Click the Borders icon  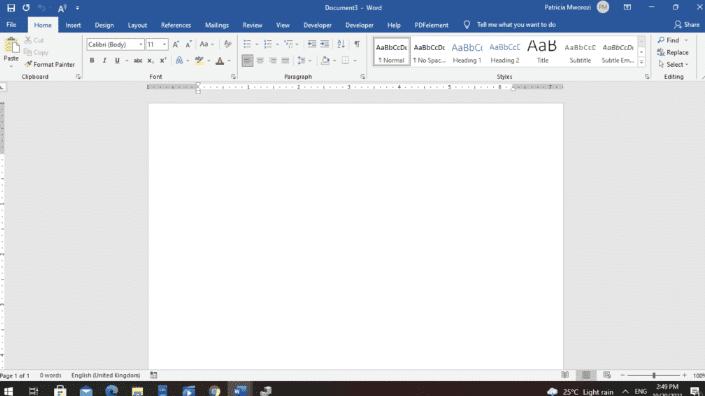click(x=345, y=60)
